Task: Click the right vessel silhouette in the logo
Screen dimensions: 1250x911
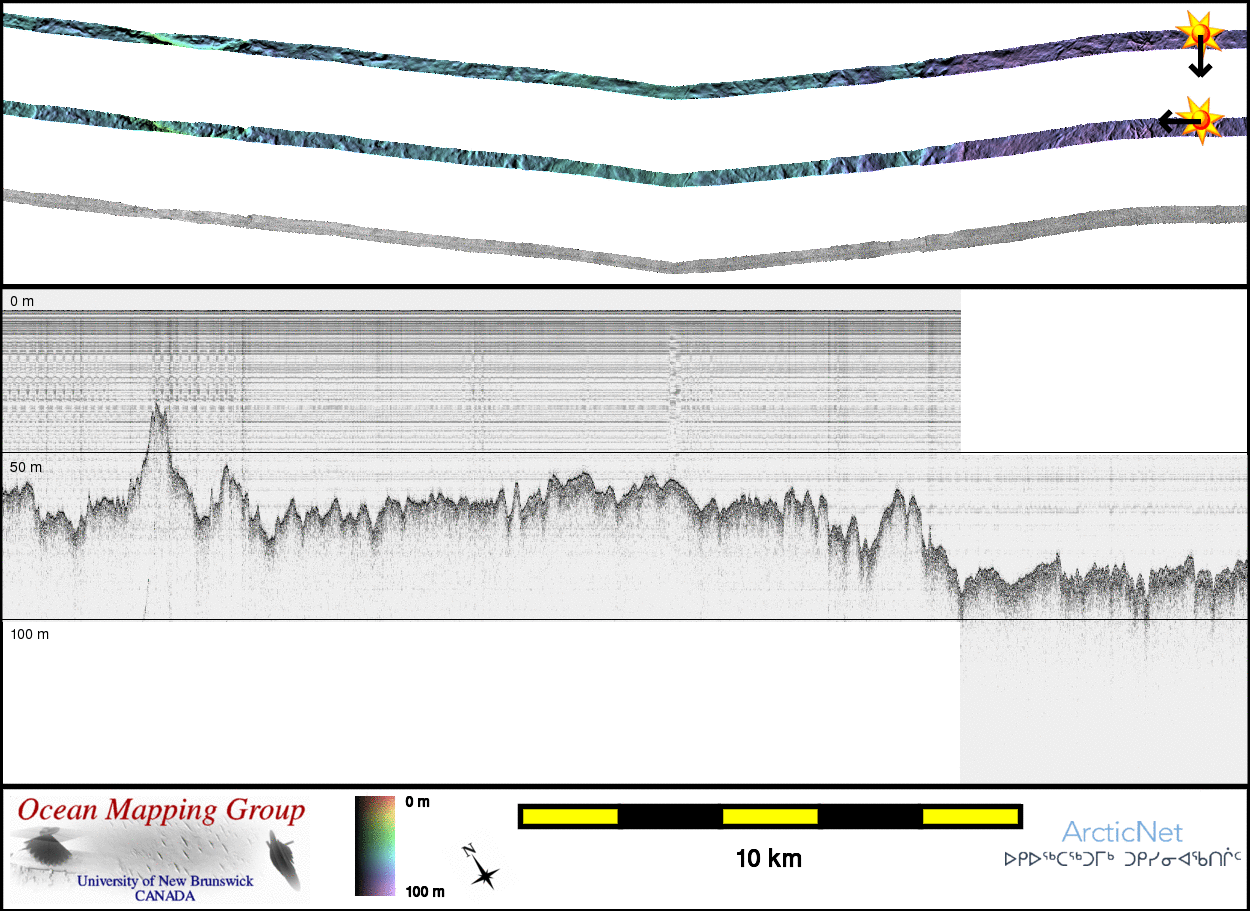Action: (284, 860)
